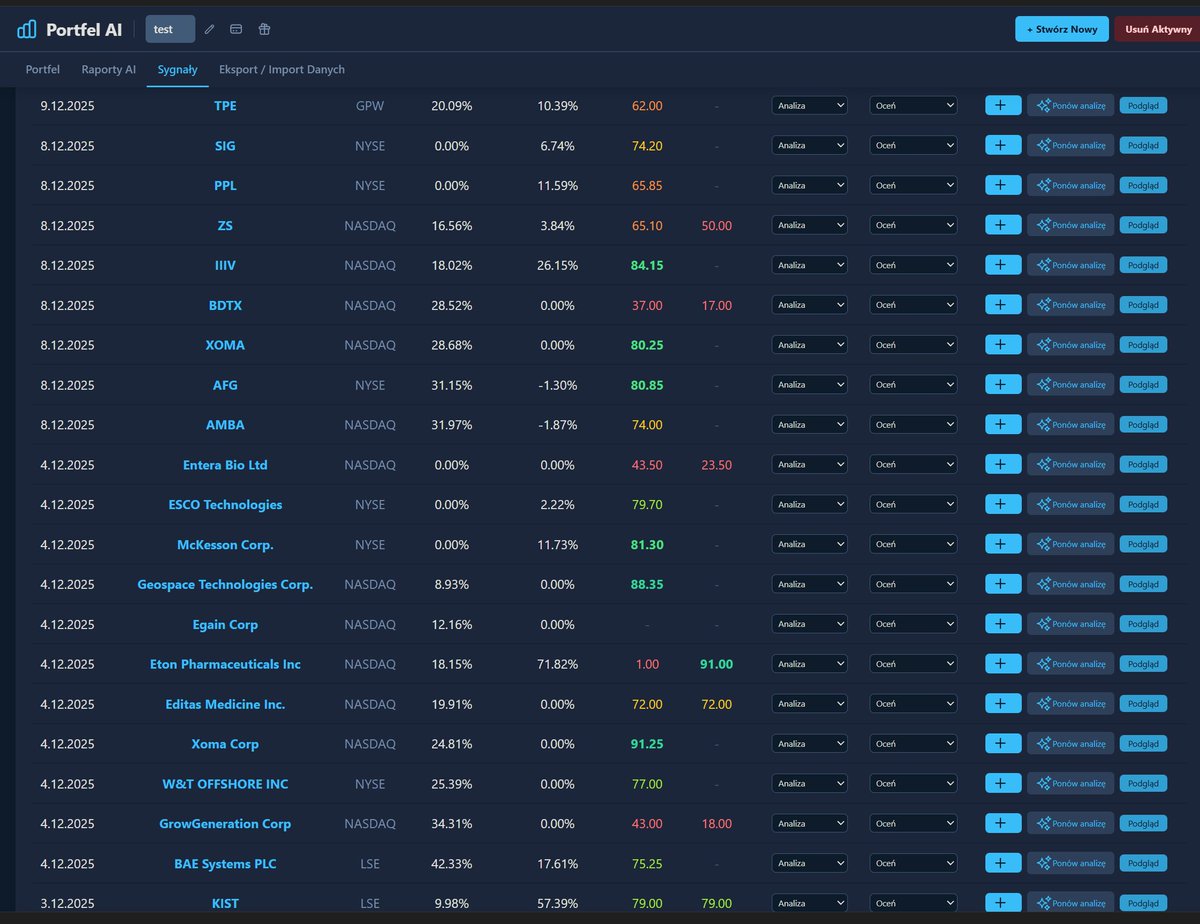The image size is (1200, 924).
Task: Click the 91.25 score for Xoma Corp
Action: point(647,744)
